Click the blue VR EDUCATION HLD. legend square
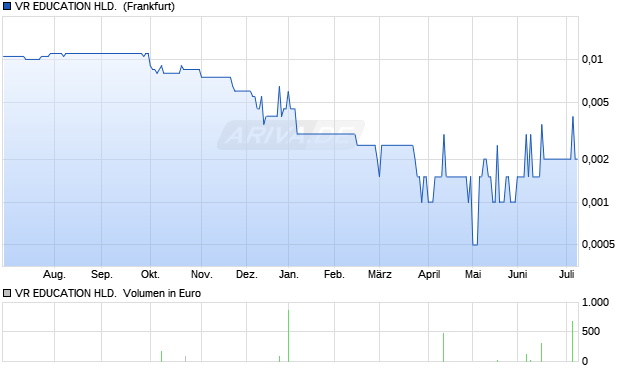Screen dimensions: 620x371 coord(7,7)
